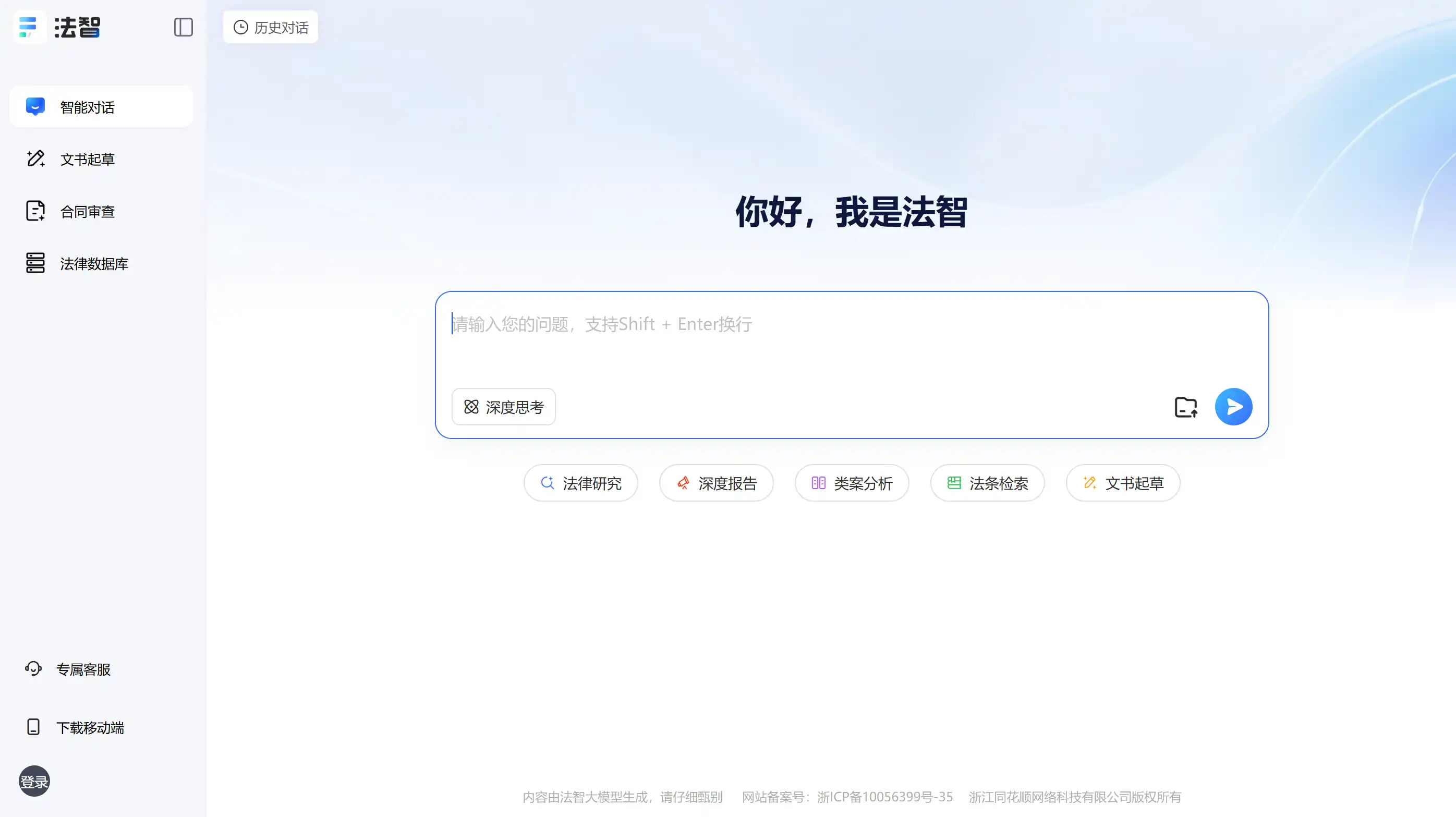1456x817 pixels.
Task: Open 历史对话 conversation history
Action: (271, 27)
